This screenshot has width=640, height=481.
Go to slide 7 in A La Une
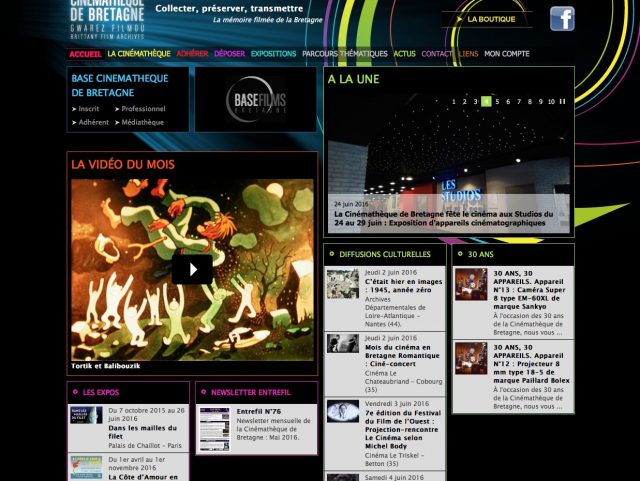coord(519,101)
